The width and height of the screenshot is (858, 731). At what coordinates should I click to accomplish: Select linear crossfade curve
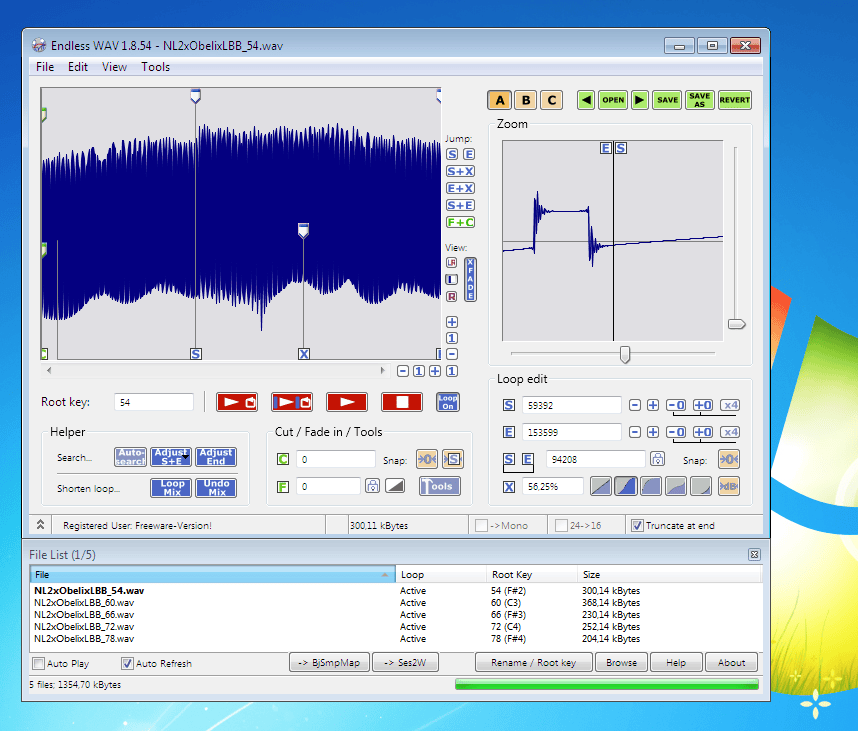[x=601, y=486]
